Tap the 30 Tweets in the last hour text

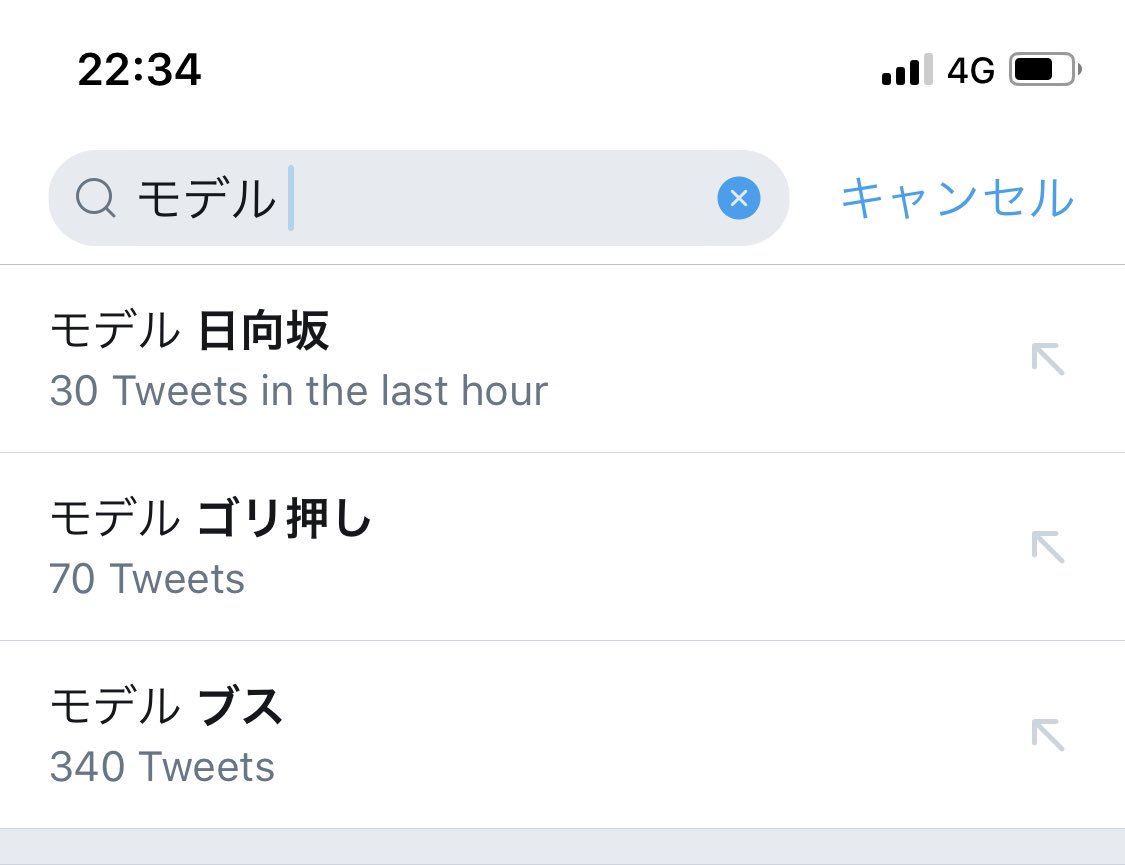pyautogui.click(x=298, y=391)
